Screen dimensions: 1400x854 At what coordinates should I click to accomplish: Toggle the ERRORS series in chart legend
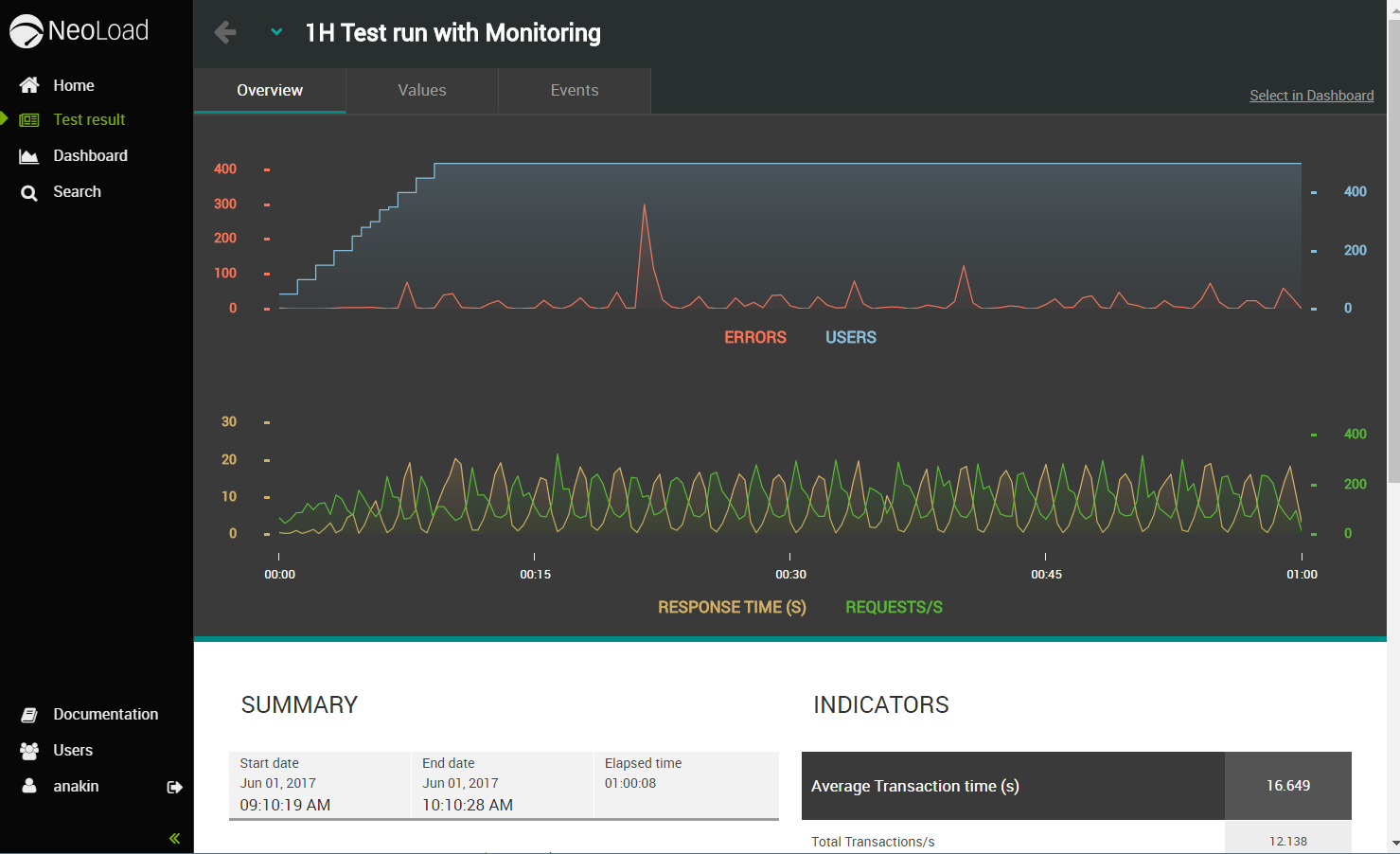[754, 338]
